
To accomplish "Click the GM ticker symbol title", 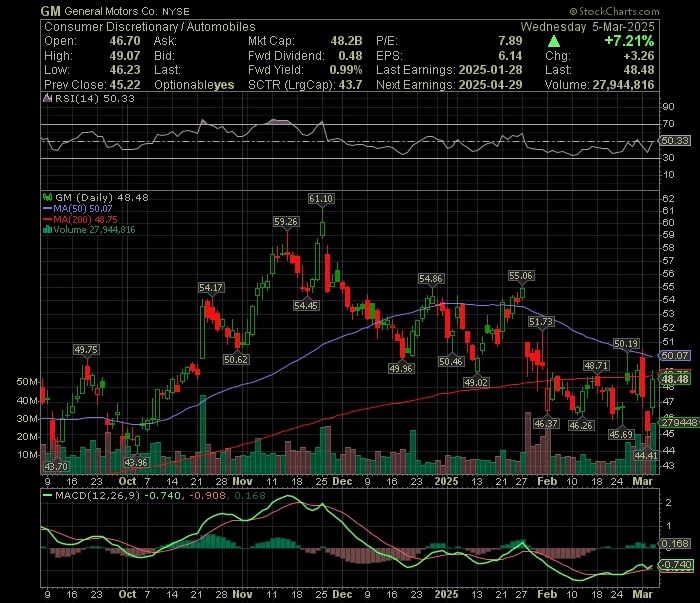I will pyautogui.click(x=50, y=11).
